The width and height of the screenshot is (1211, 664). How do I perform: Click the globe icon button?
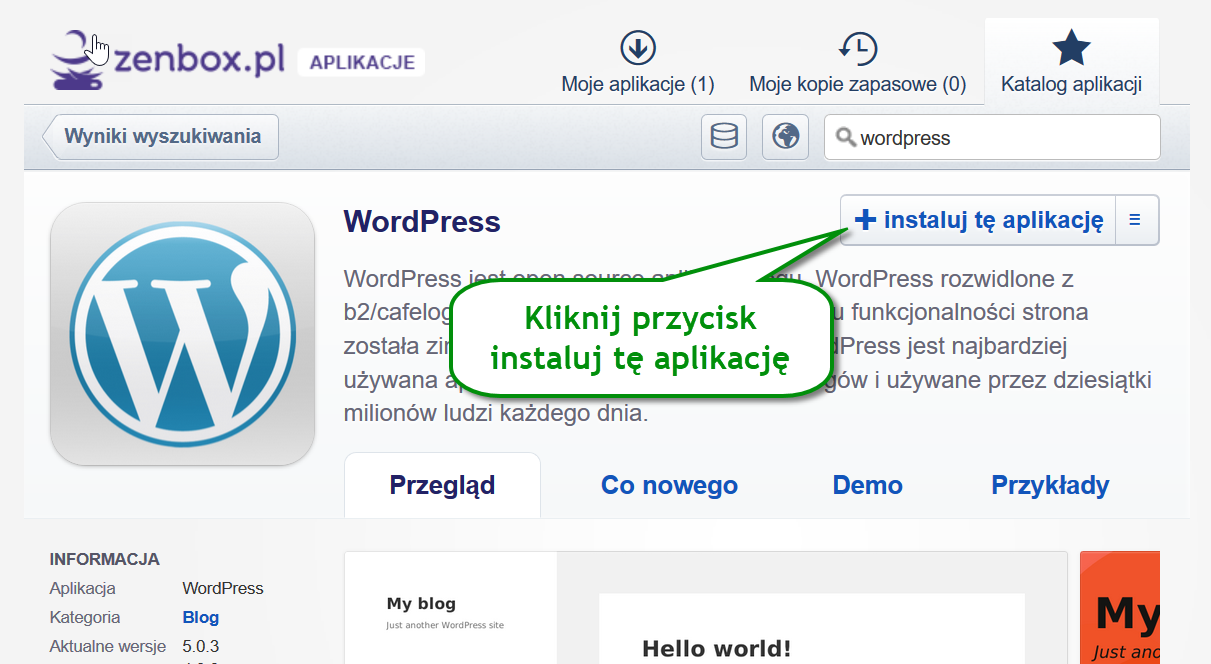[785, 137]
